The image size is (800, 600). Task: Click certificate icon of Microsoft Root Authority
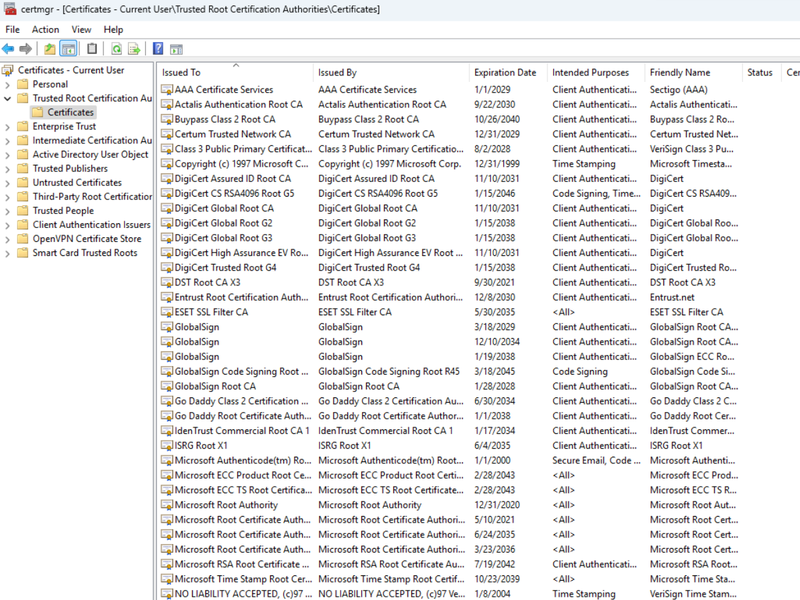(167, 505)
